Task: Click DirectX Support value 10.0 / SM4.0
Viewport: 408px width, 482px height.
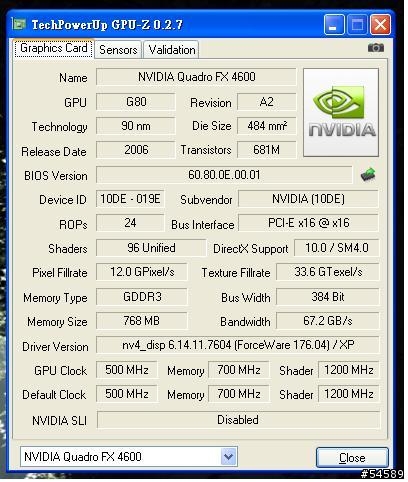Action: coord(337,248)
